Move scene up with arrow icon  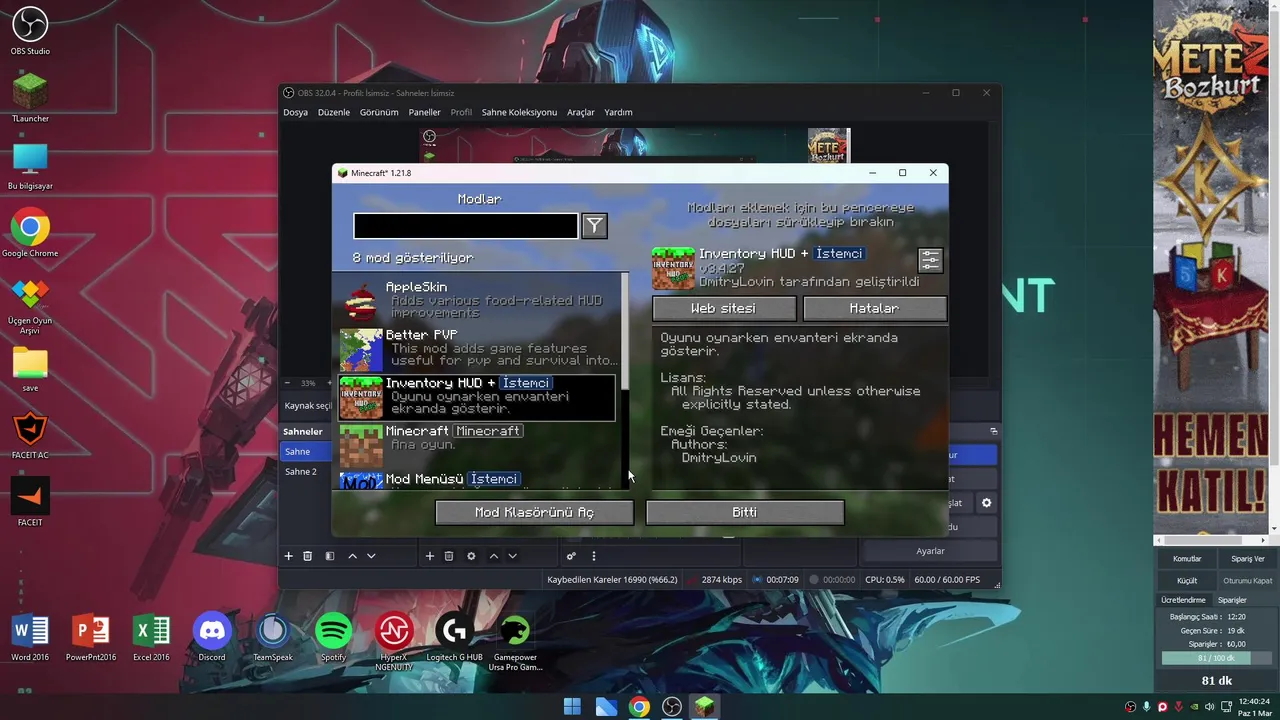pos(352,556)
